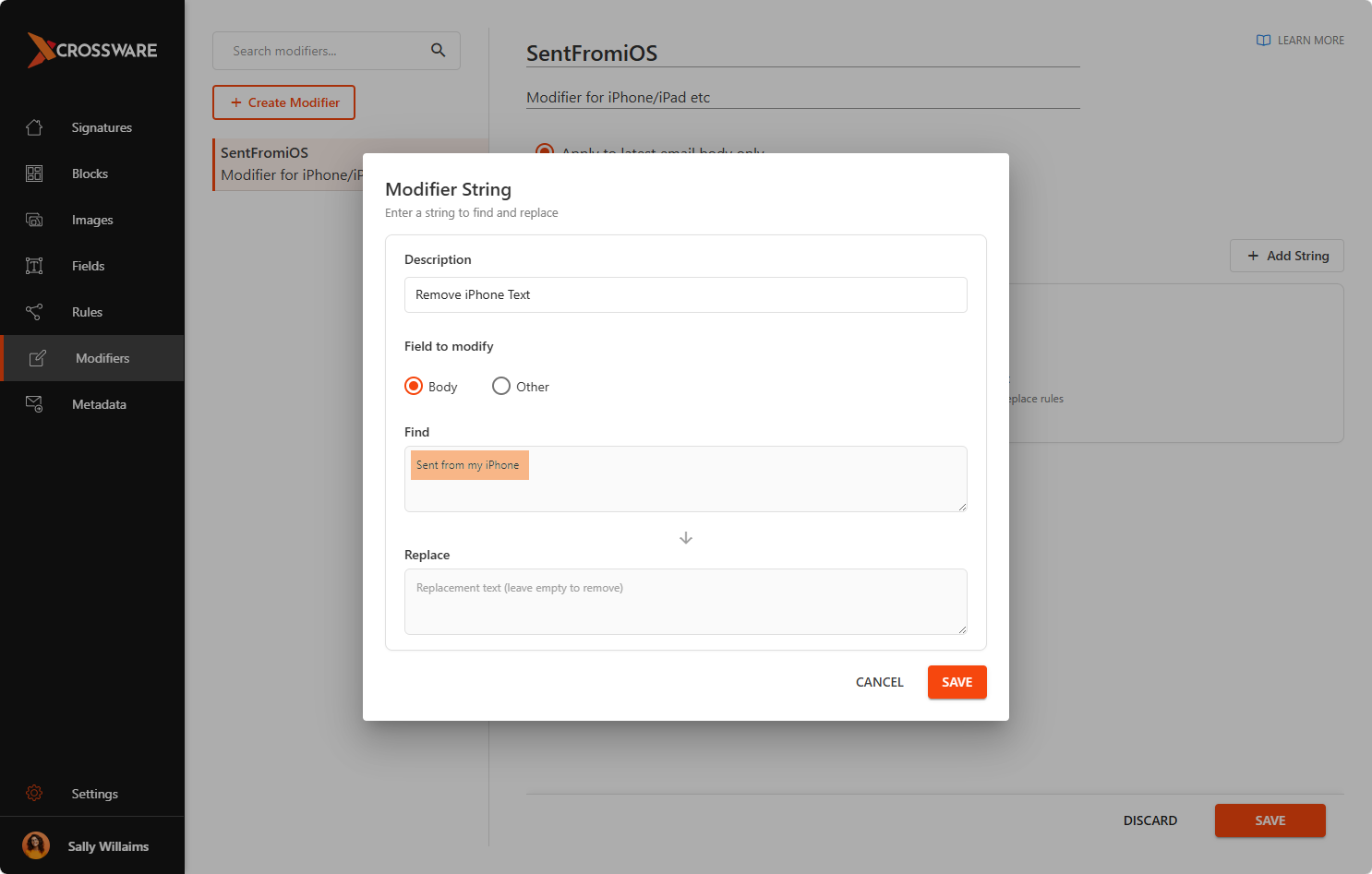Click the Sally Willaims user name
This screenshot has height=874, width=1372.
108,846
